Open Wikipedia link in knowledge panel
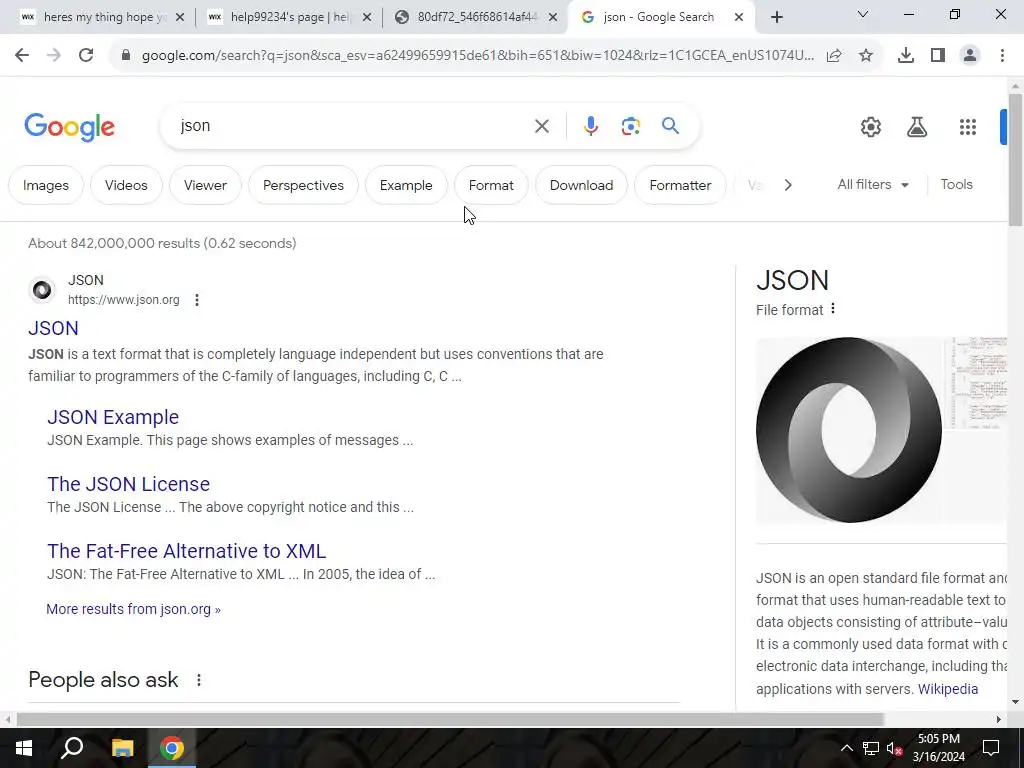The width and height of the screenshot is (1024, 768). [948, 689]
